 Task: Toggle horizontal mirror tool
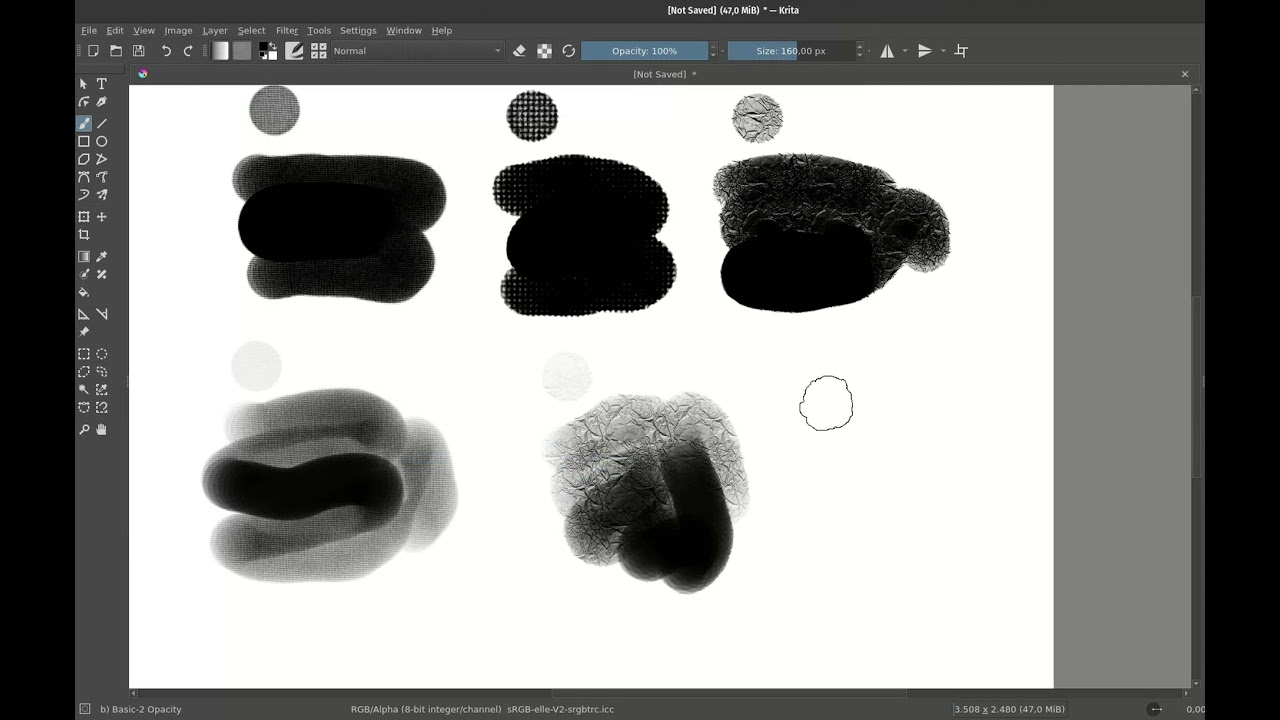click(x=887, y=51)
